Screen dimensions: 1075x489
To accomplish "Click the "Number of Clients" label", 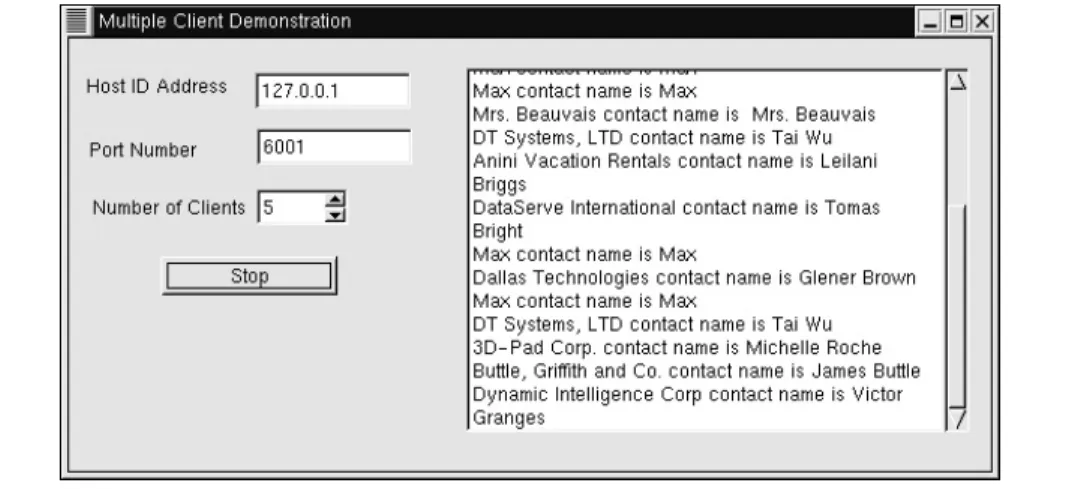I will tap(169, 208).
